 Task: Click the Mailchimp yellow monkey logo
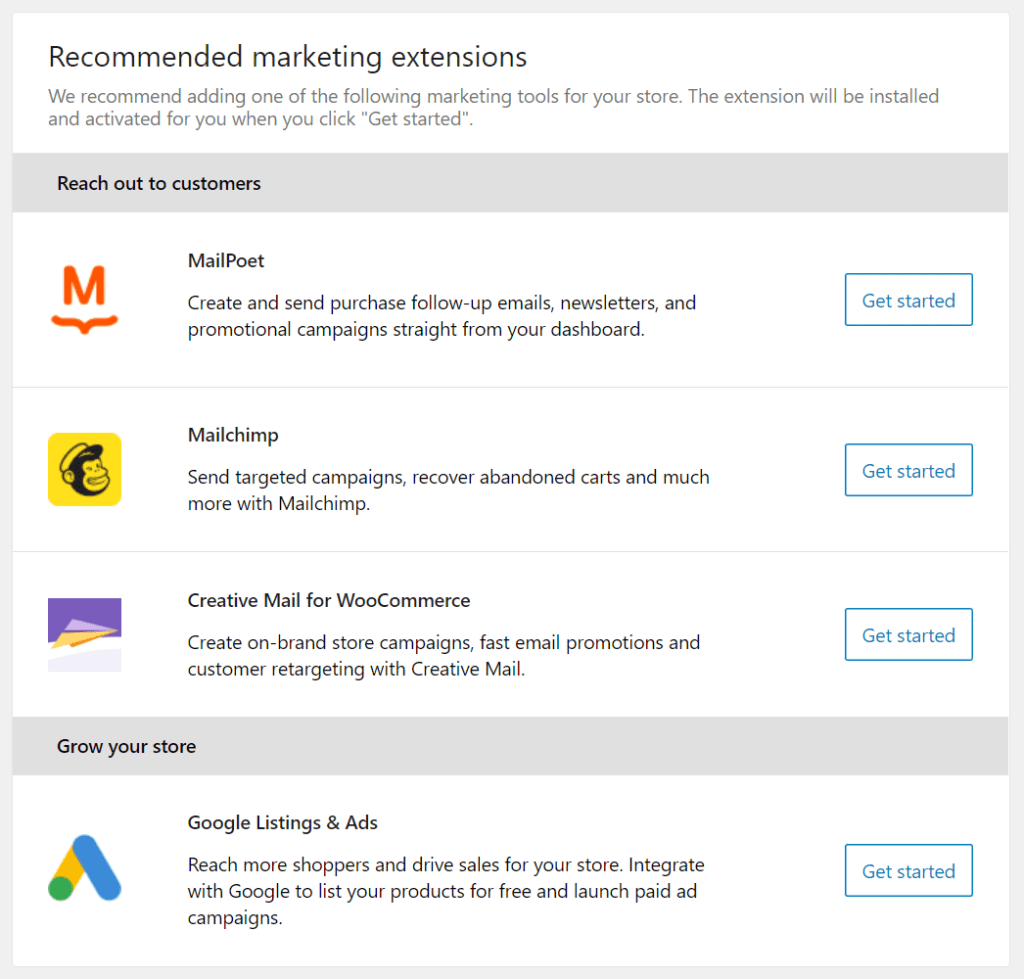click(84, 469)
